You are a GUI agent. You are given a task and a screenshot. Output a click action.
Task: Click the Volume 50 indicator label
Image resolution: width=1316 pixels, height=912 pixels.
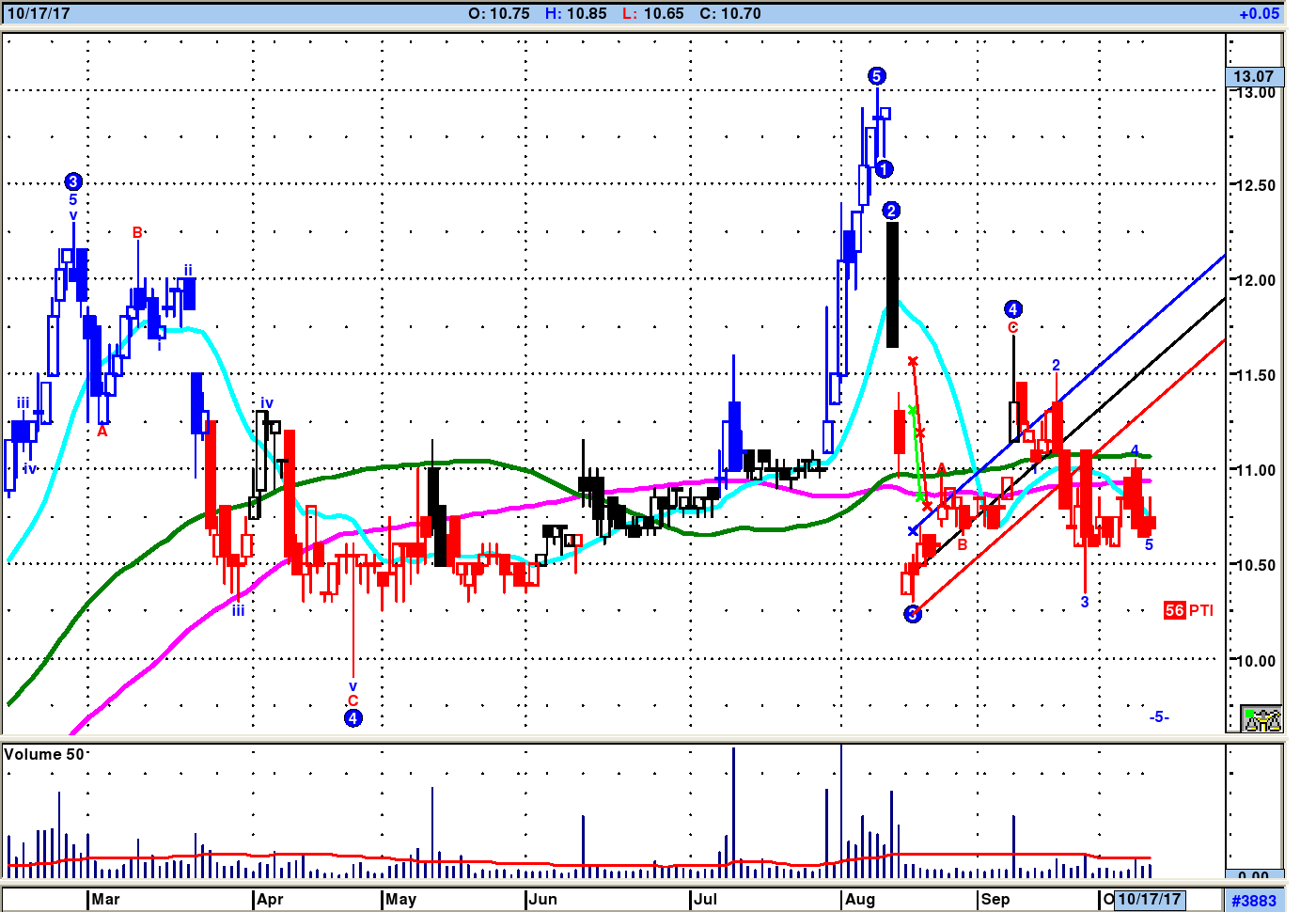click(44, 754)
